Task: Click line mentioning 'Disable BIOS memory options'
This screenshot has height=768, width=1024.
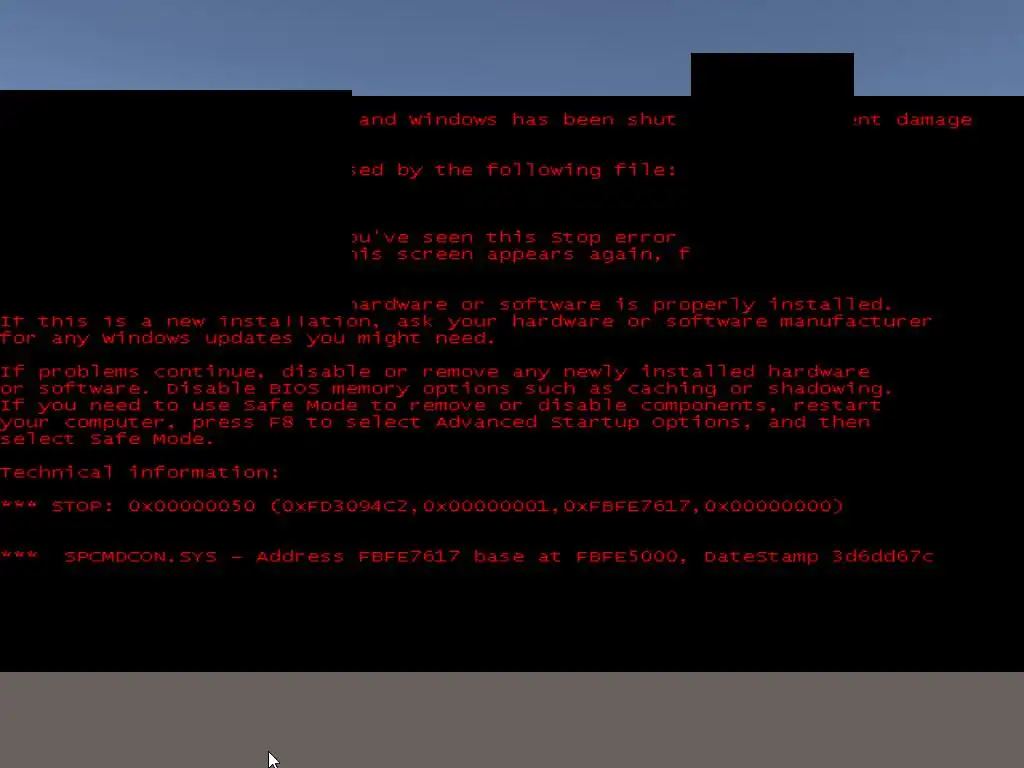Action: 446,389
